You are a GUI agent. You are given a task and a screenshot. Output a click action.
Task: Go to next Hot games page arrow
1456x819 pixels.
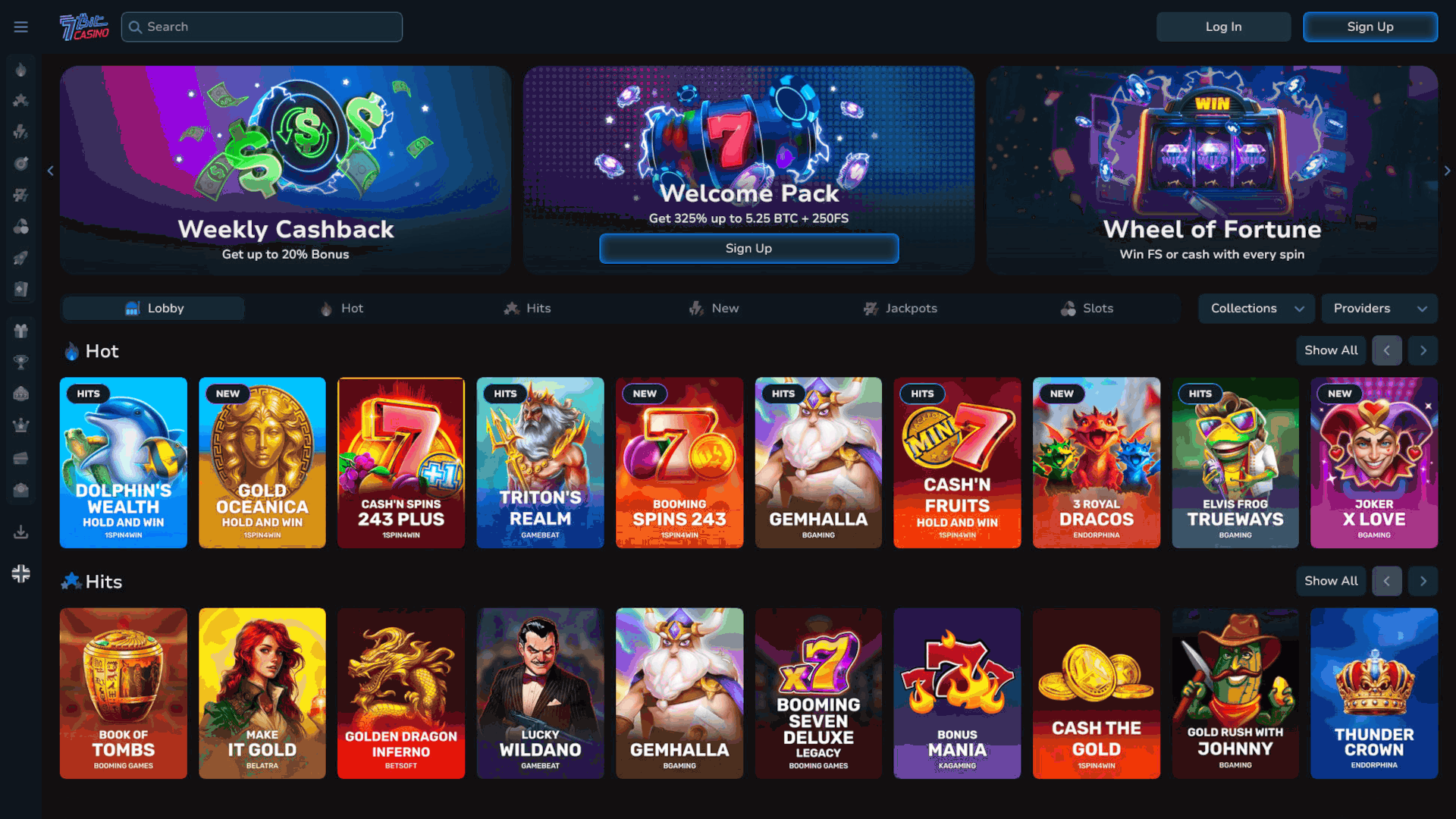click(x=1423, y=350)
